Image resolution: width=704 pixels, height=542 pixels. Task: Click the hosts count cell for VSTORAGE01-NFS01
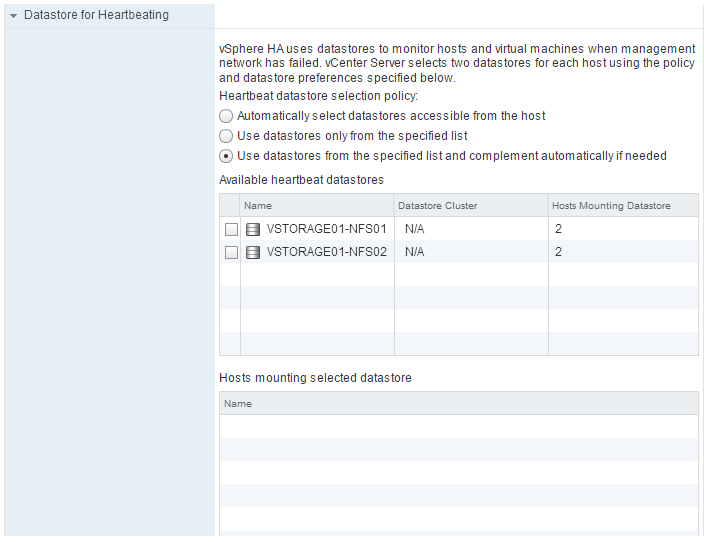coord(559,229)
